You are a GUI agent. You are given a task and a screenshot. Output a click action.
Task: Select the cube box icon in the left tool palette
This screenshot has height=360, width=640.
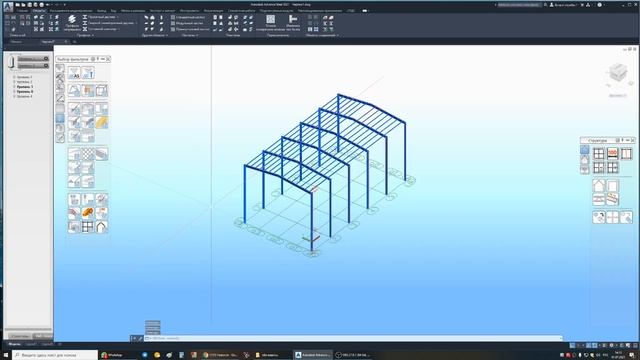tap(102, 90)
